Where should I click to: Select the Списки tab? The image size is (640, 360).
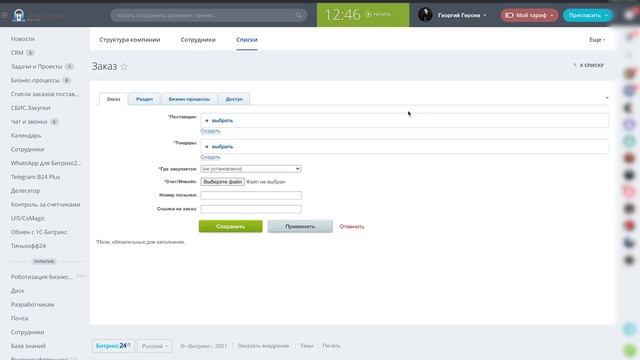pos(247,40)
